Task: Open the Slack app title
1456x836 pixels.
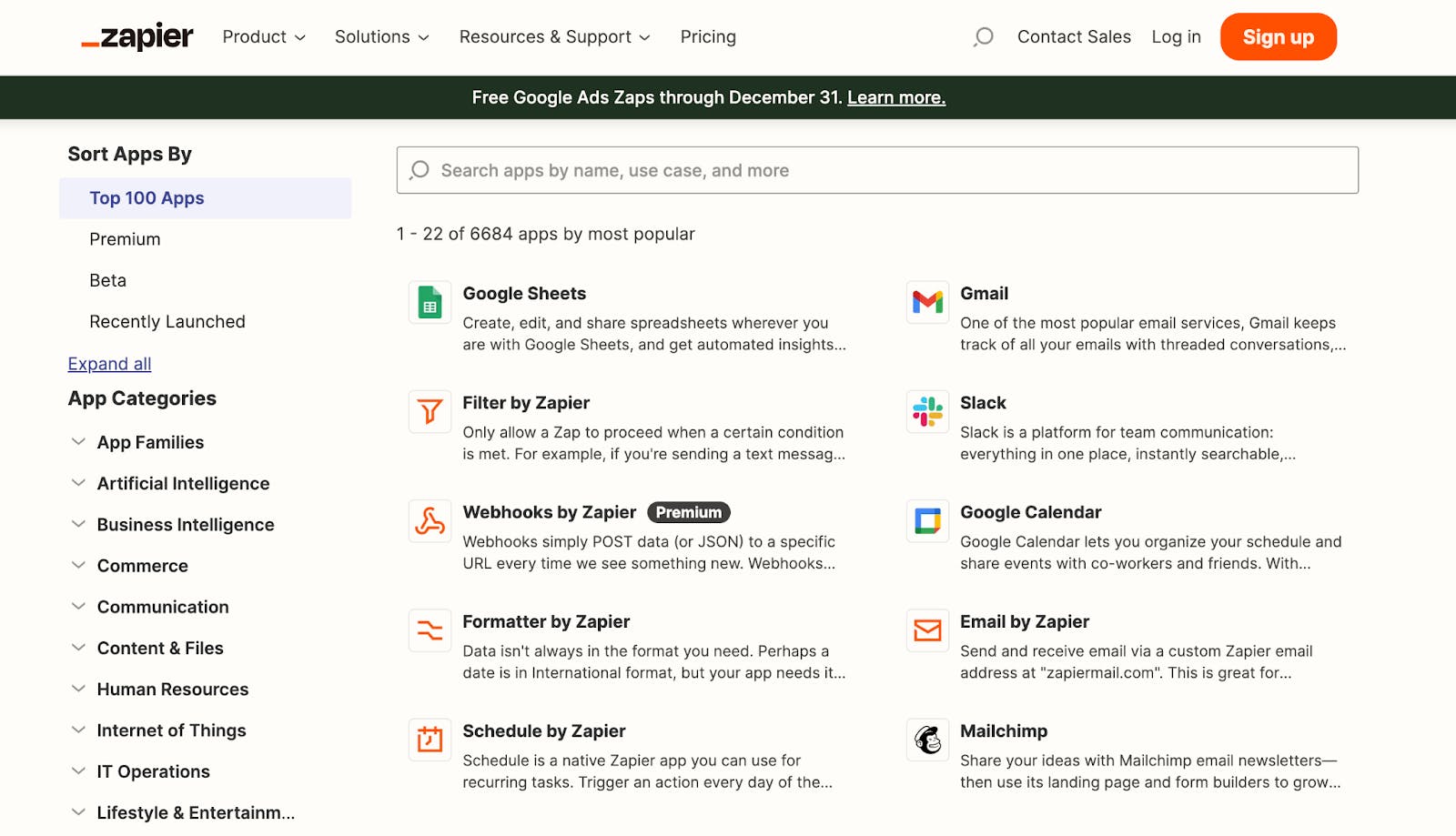Action: point(983,403)
